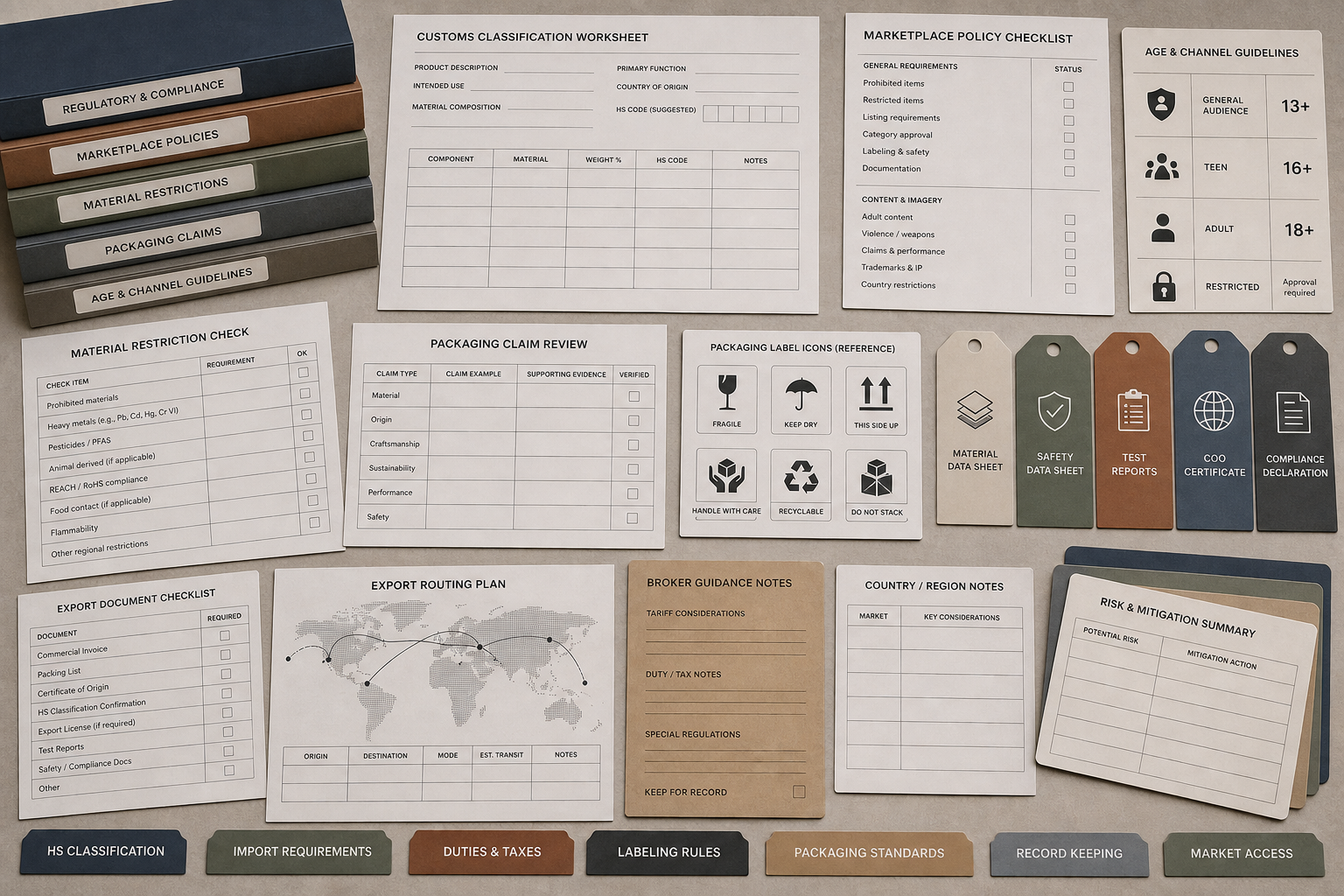Screen dimensions: 1344x896
Task: Select the Record Keeping tab
Action: coord(1068,854)
